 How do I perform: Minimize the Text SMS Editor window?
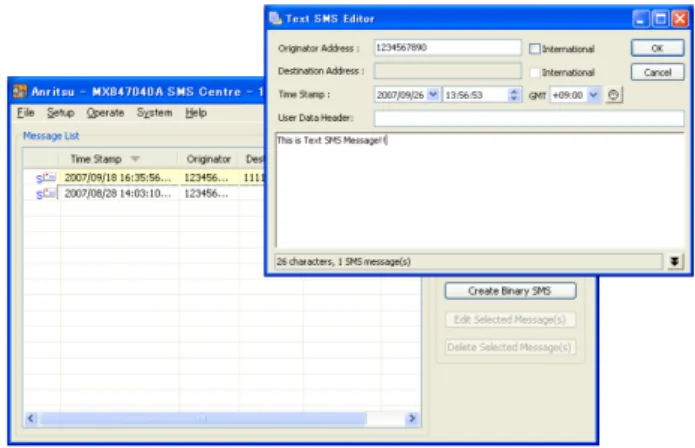641,19
